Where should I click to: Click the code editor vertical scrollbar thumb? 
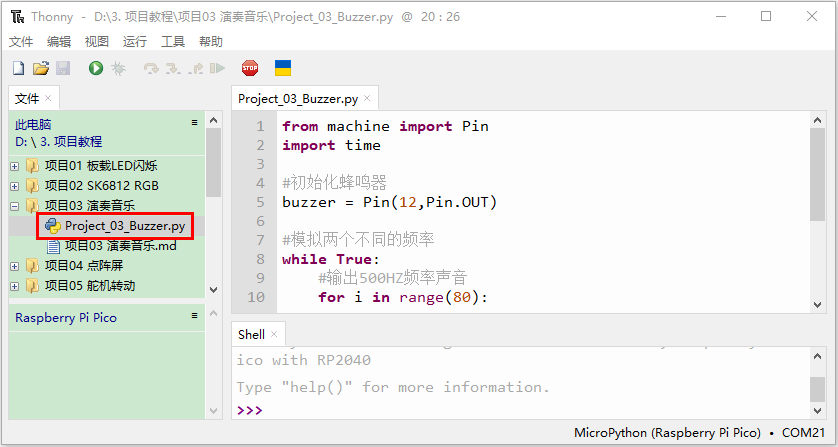coord(817,174)
